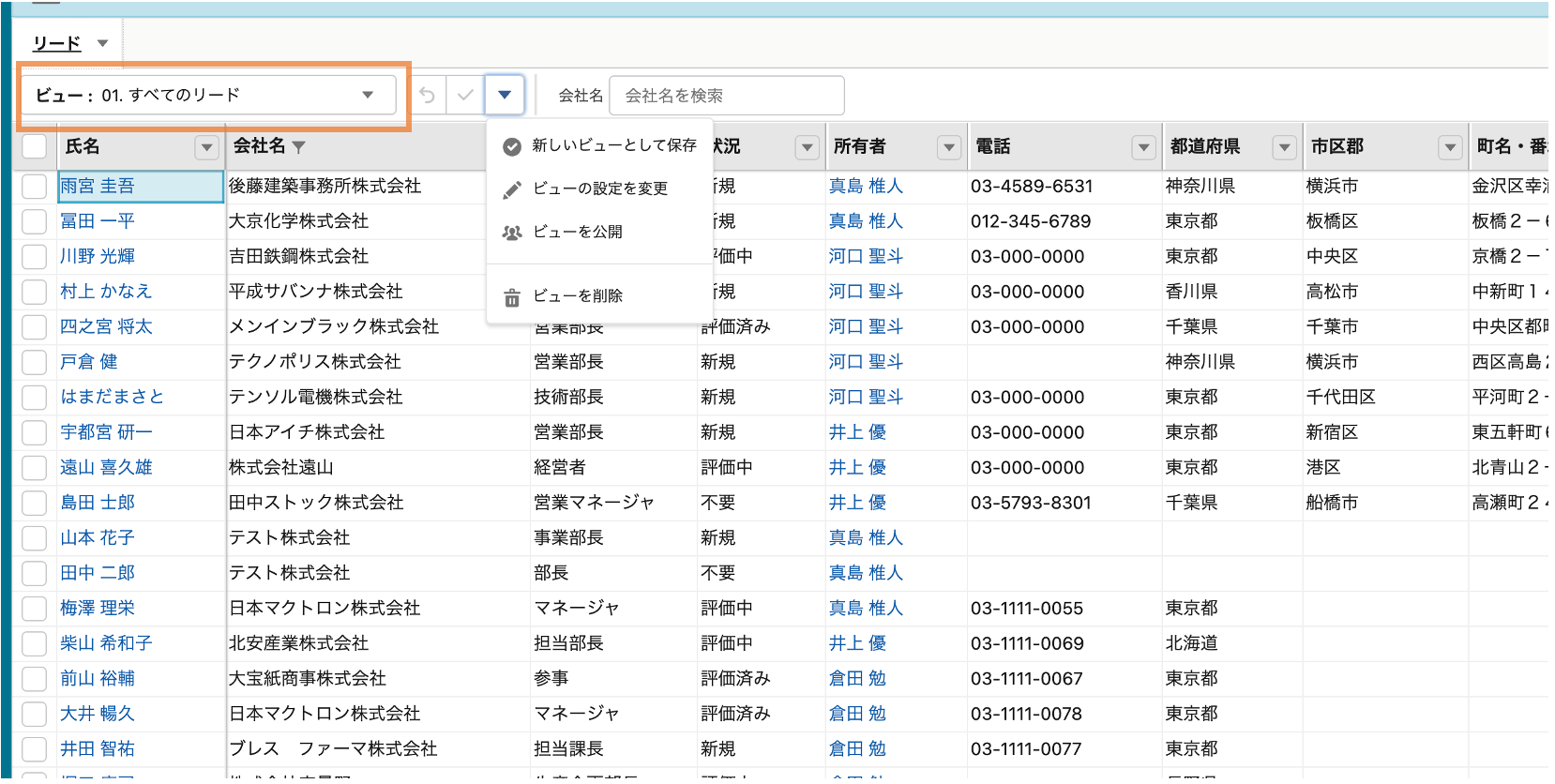Select the checkbox for 戸倉 健
Image resolution: width=1555 pixels, height=784 pixels.
coord(35,362)
